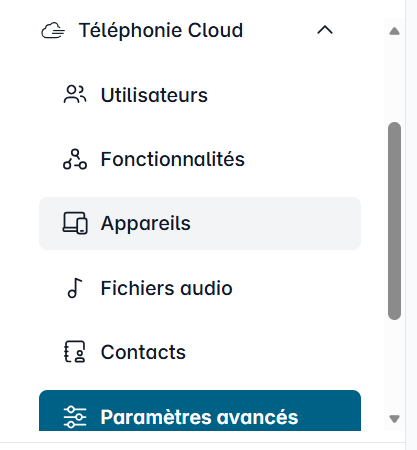Open the Contacts text link
Viewport: 417px width, 450px height.
(x=143, y=352)
